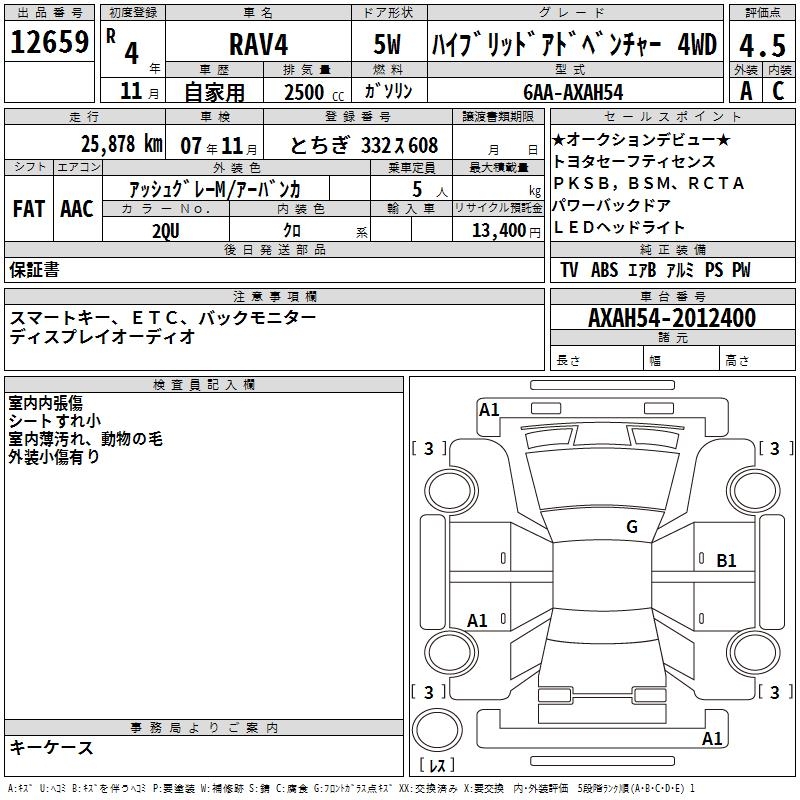Click the ★オークションデビュー★ sales point
The height and width of the screenshot is (800, 800).
coord(642,139)
